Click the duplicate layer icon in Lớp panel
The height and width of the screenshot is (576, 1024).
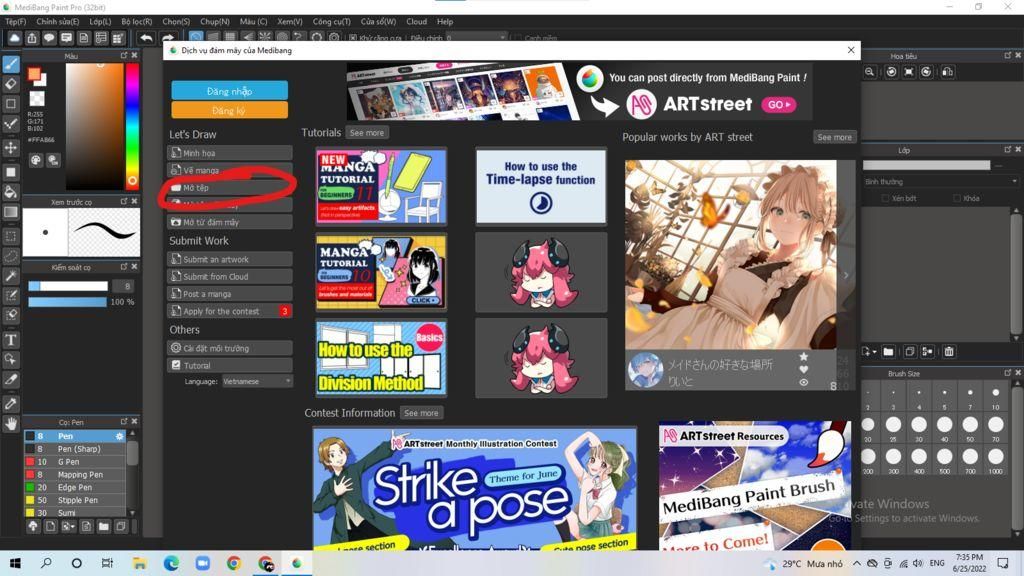pyautogui.click(x=910, y=351)
